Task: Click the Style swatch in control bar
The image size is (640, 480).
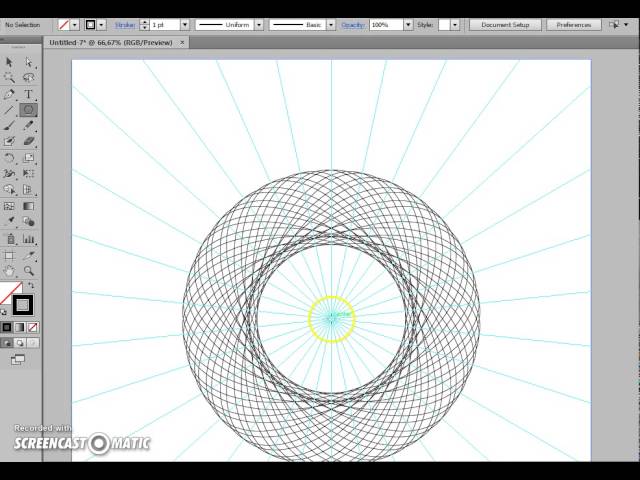Action: pos(444,25)
